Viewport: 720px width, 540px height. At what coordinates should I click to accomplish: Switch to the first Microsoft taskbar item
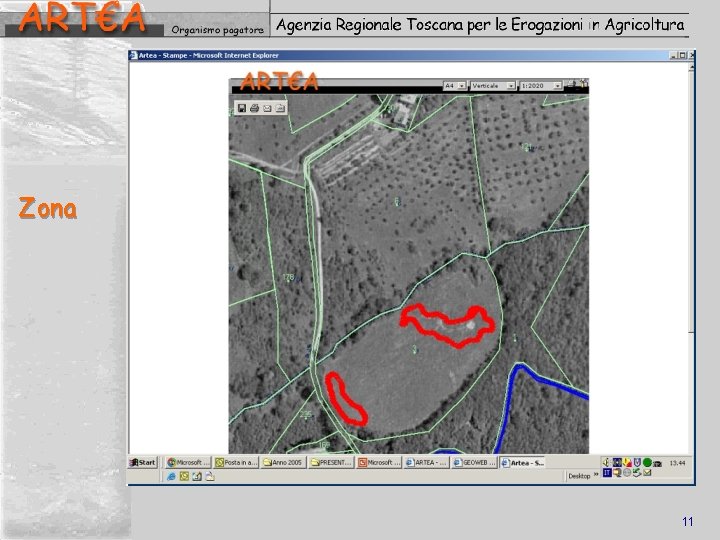188,462
